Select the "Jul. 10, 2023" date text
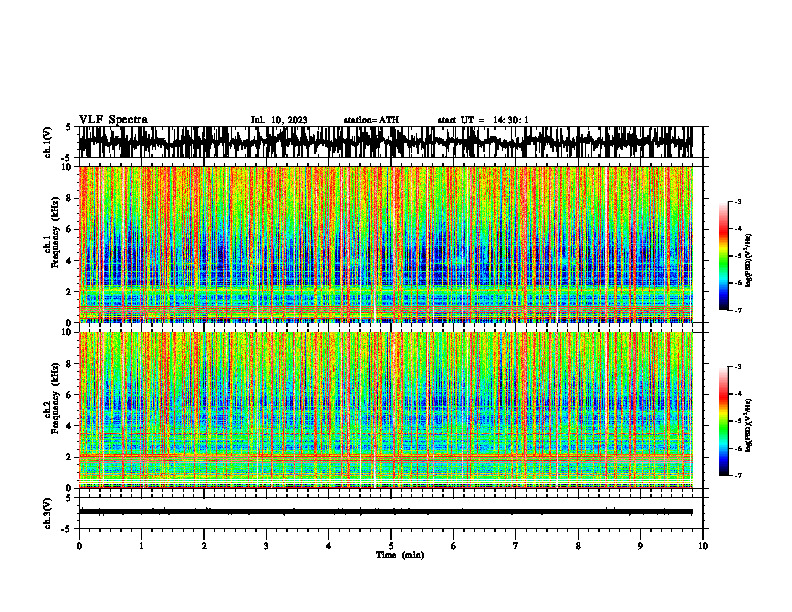This screenshot has width=792, height=612. 279,120
